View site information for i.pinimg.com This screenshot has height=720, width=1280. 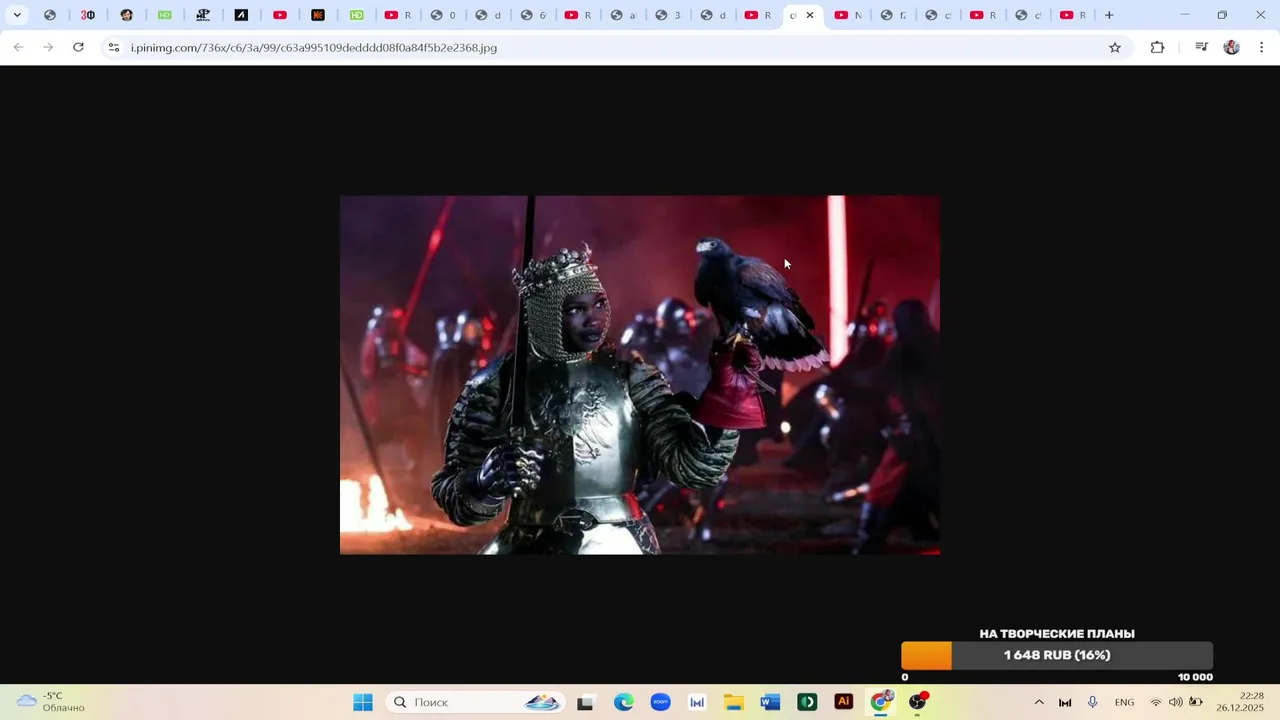click(x=114, y=47)
